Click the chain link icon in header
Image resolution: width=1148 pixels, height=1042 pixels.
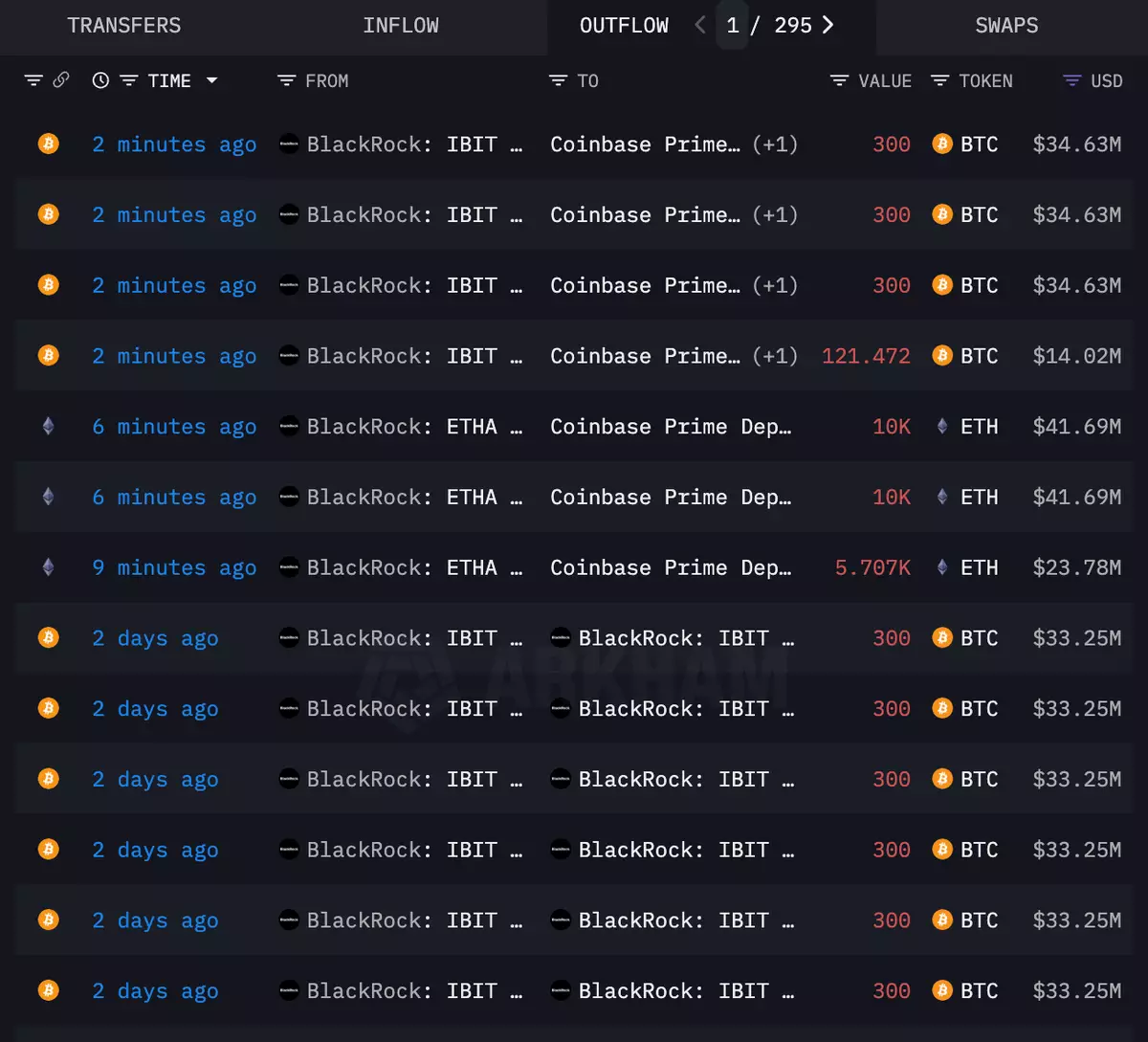pos(61,80)
